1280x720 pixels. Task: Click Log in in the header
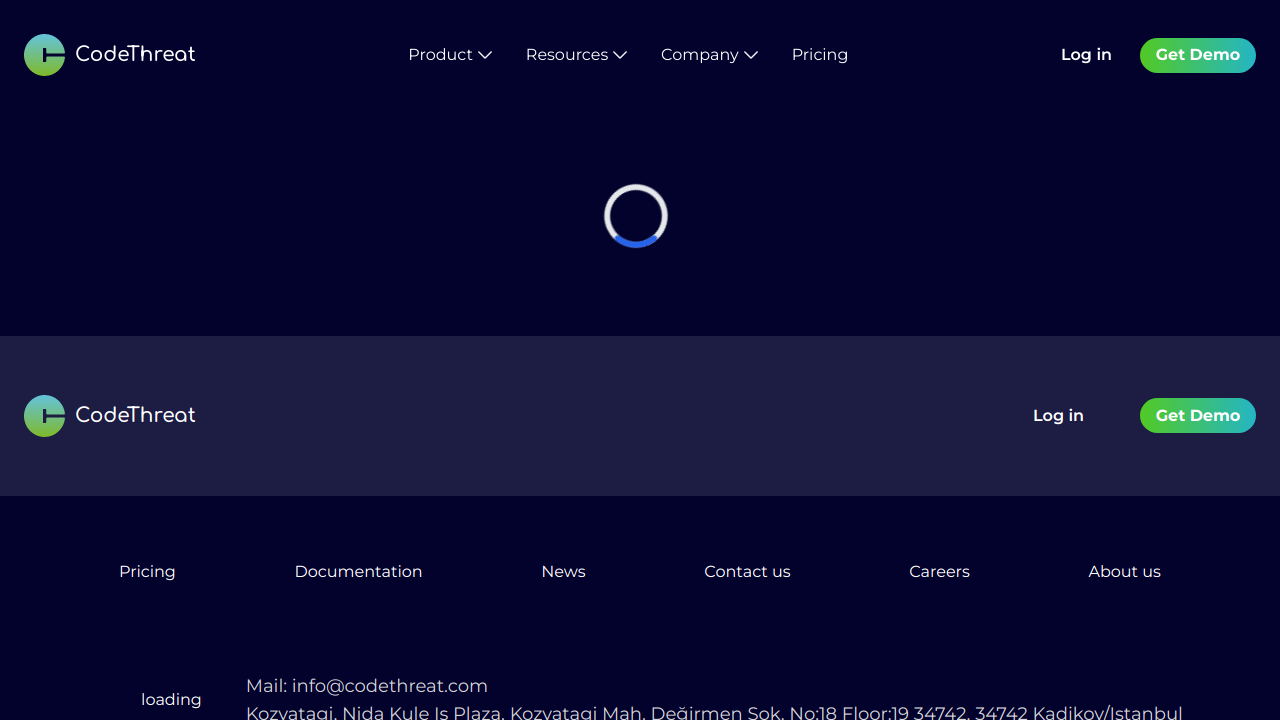point(1086,55)
